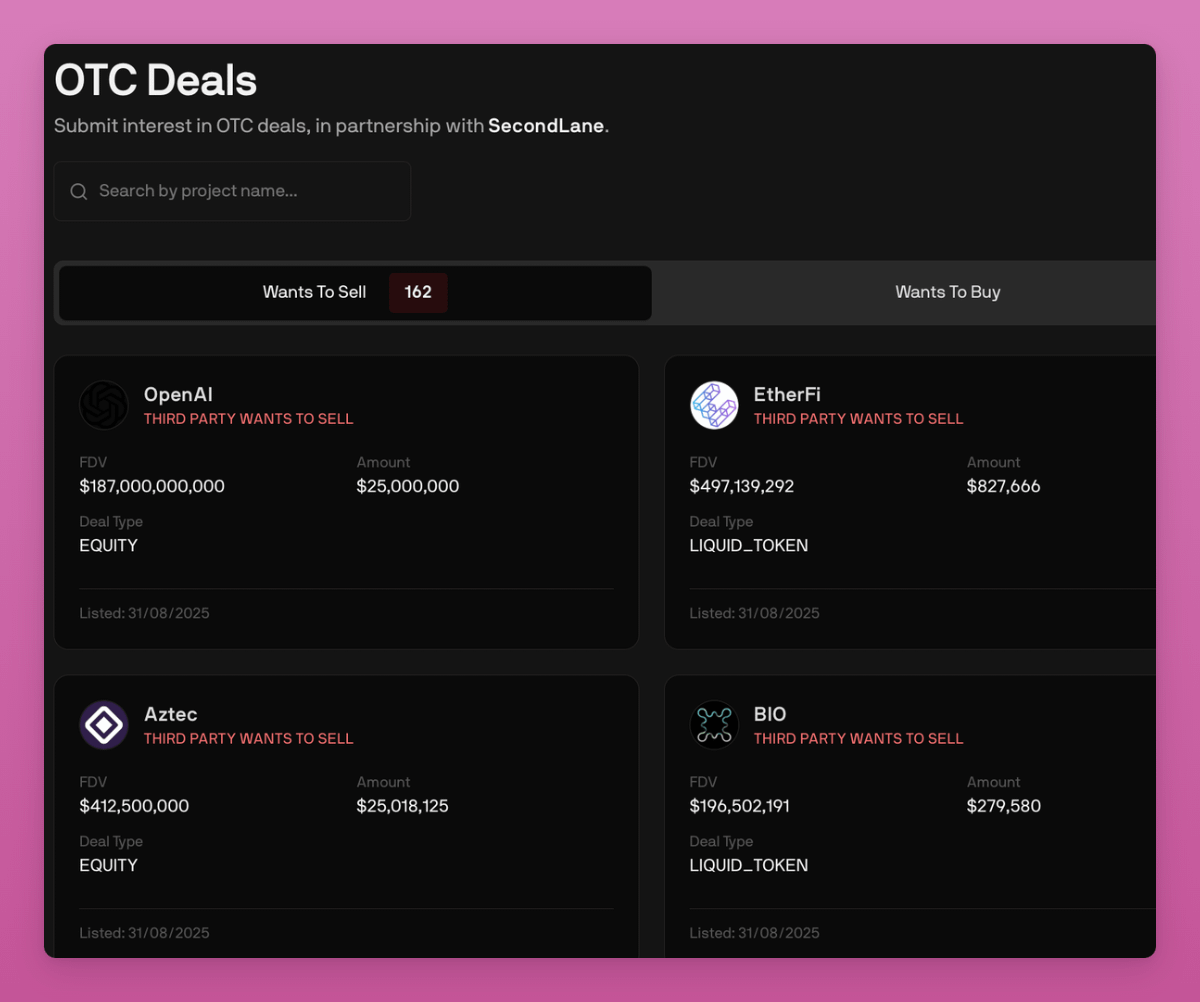Click Aztec's $25,018,125 amount value
Image resolution: width=1200 pixels, height=1002 pixels.
402,806
